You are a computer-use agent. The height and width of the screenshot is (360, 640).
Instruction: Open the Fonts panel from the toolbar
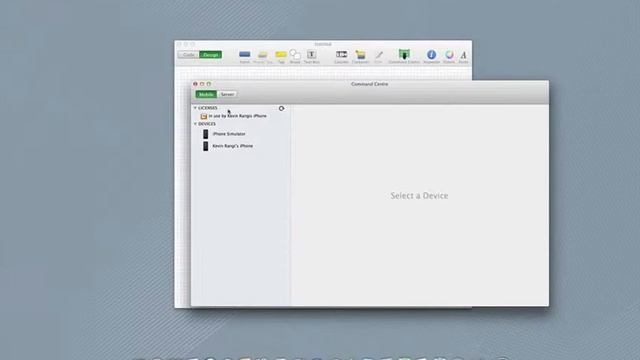tap(463, 56)
